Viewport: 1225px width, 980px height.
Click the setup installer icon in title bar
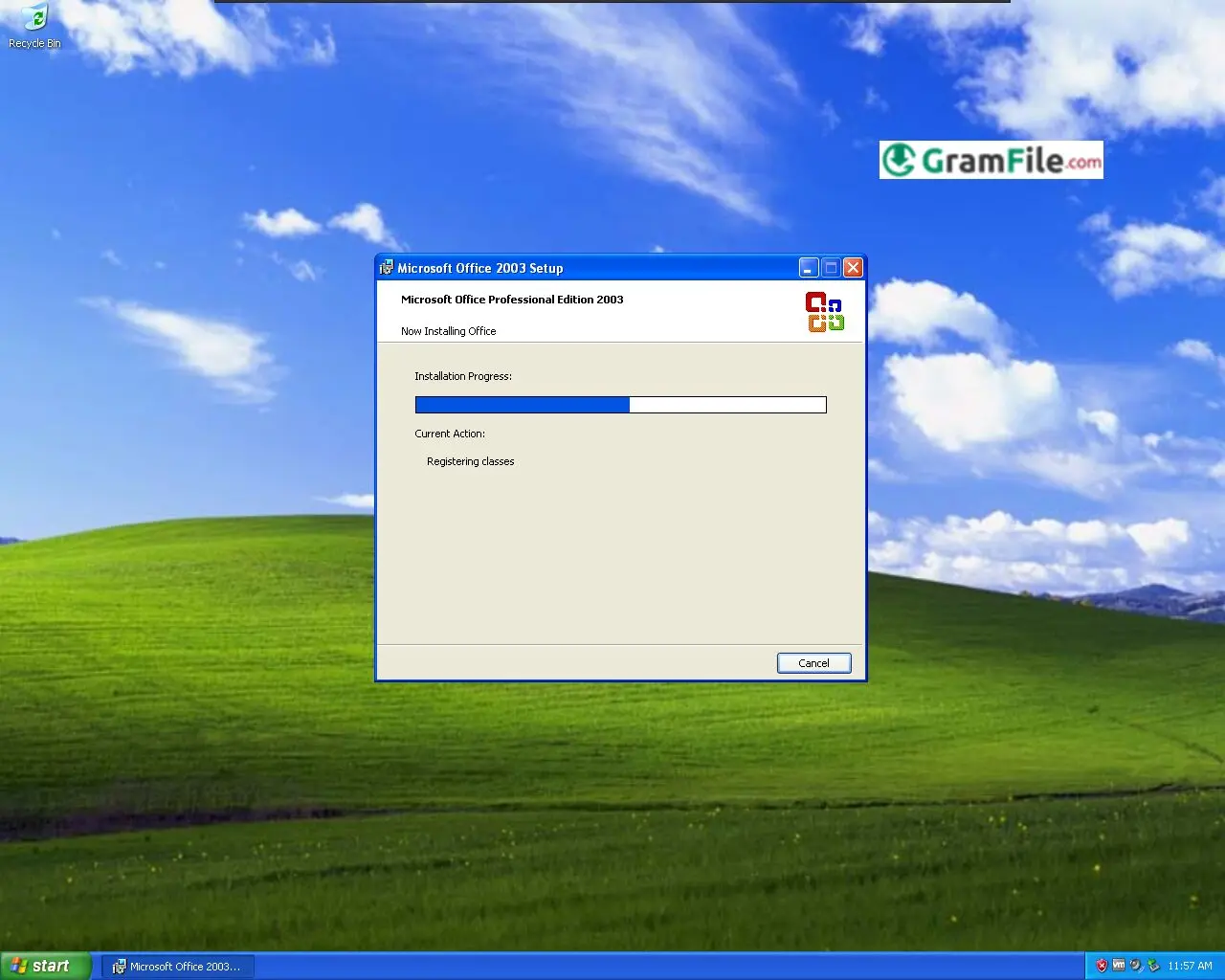pos(387,268)
